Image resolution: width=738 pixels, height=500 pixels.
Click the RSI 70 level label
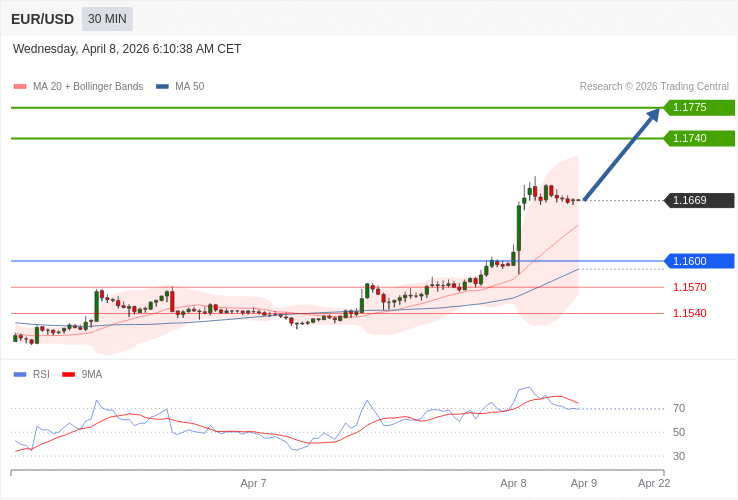tap(679, 409)
